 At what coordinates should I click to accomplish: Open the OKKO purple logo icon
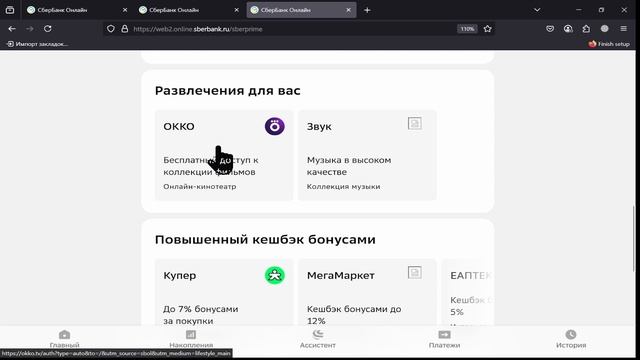click(x=275, y=126)
